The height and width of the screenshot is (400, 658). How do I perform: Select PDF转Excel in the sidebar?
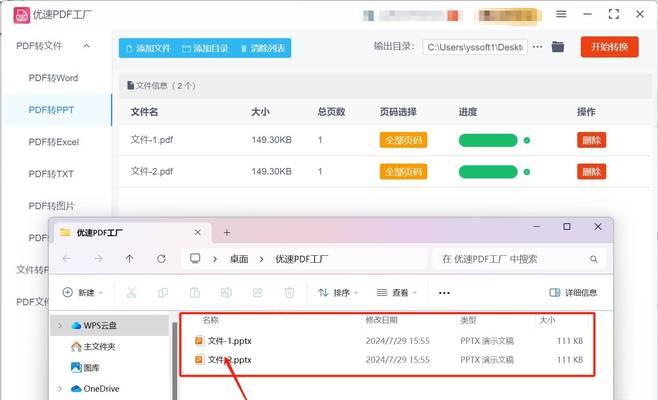click(54, 142)
